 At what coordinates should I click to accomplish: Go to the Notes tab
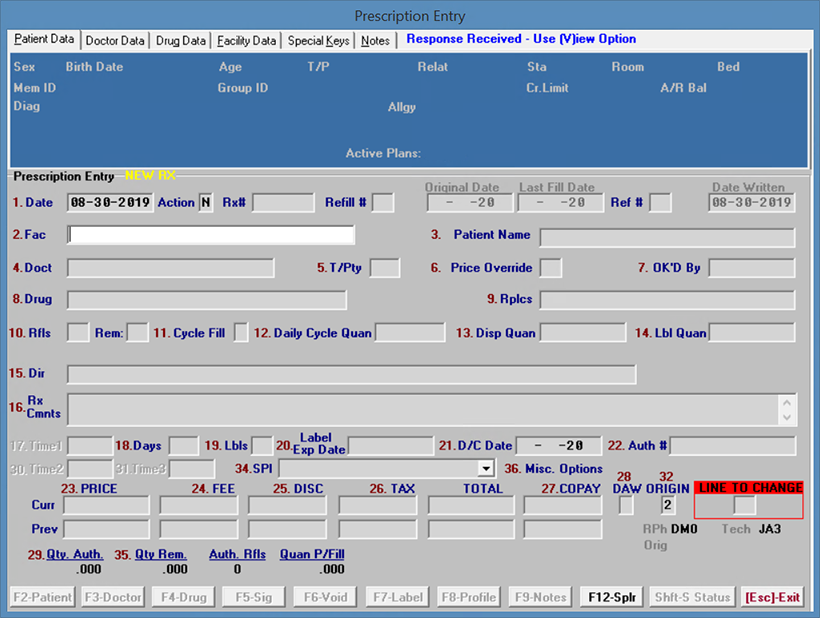coord(376,41)
